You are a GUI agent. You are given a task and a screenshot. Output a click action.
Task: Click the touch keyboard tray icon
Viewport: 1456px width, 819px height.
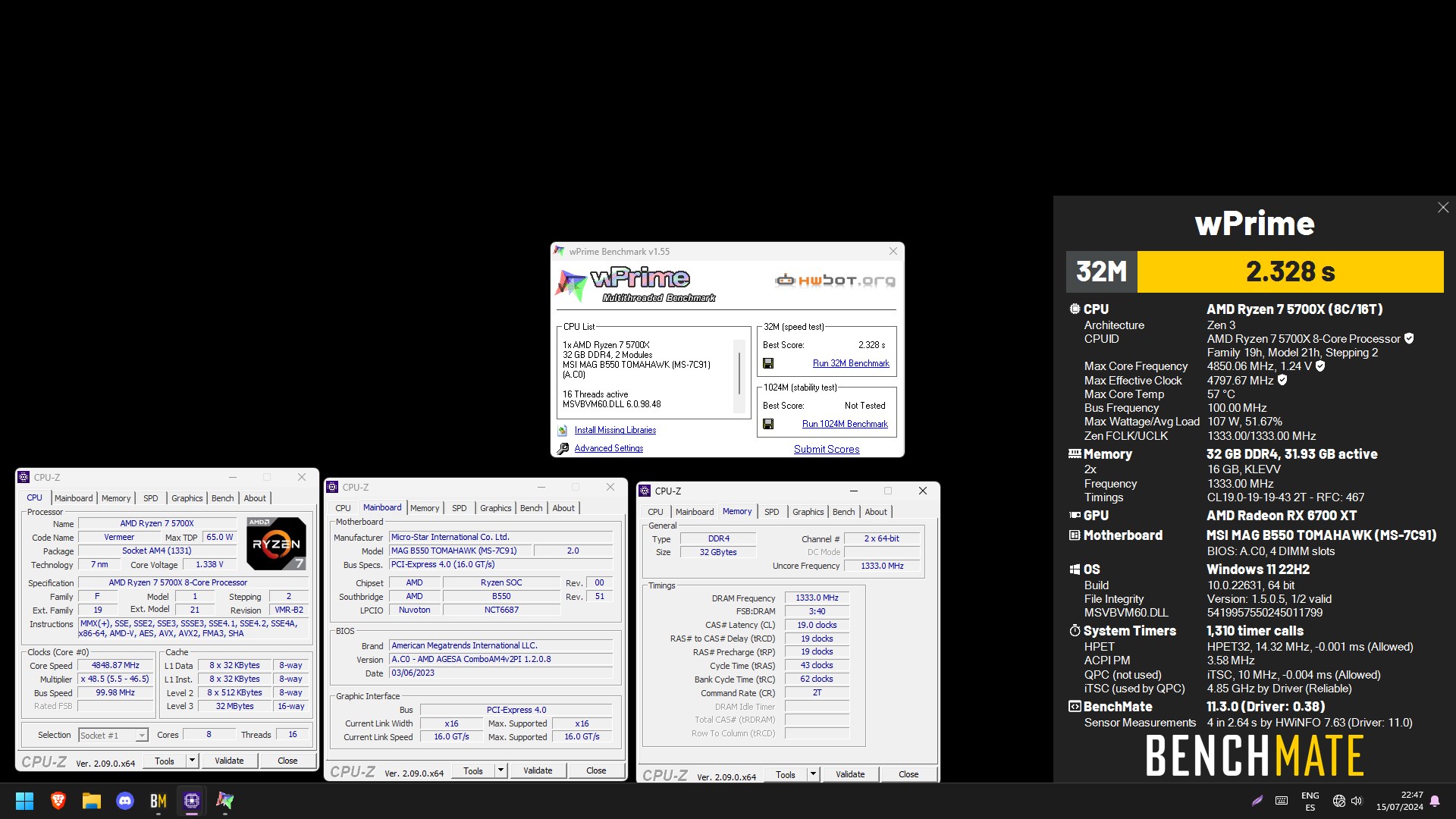[1282, 801]
